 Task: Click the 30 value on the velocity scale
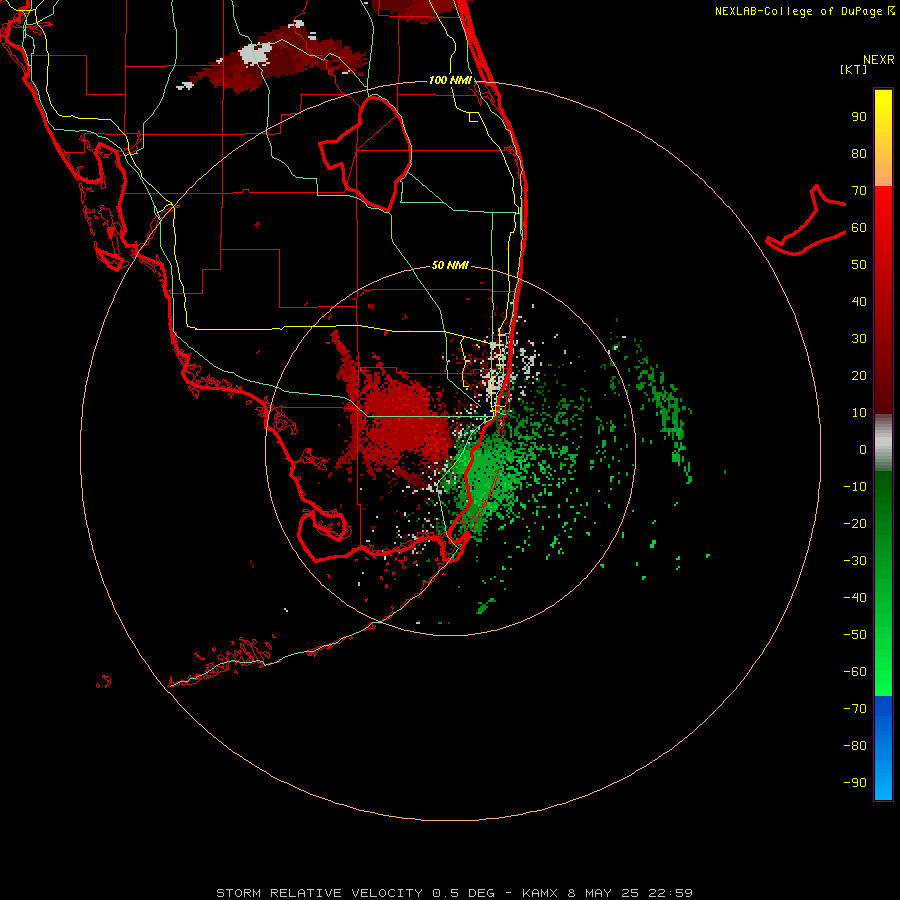pyautogui.click(x=859, y=339)
